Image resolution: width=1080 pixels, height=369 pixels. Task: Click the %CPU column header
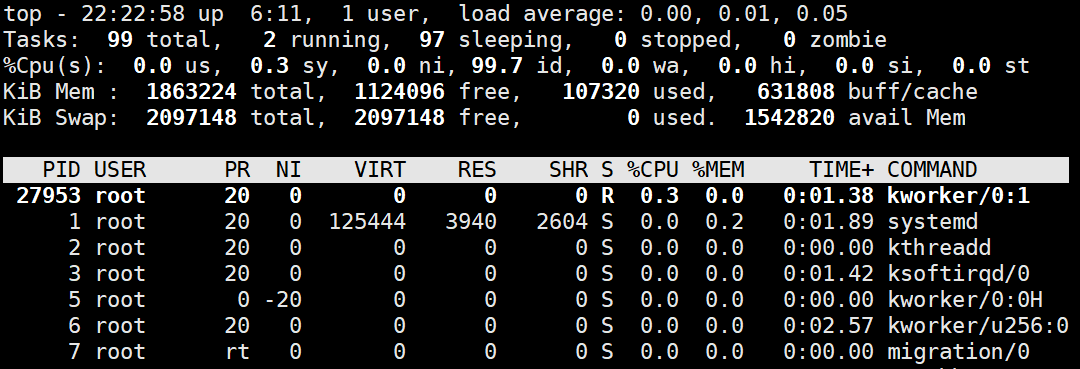click(653, 169)
